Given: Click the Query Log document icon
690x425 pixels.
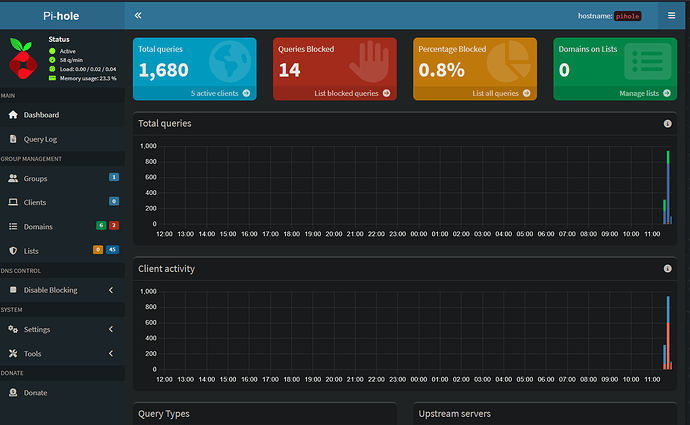Looking at the screenshot, I should pos(13,139).
